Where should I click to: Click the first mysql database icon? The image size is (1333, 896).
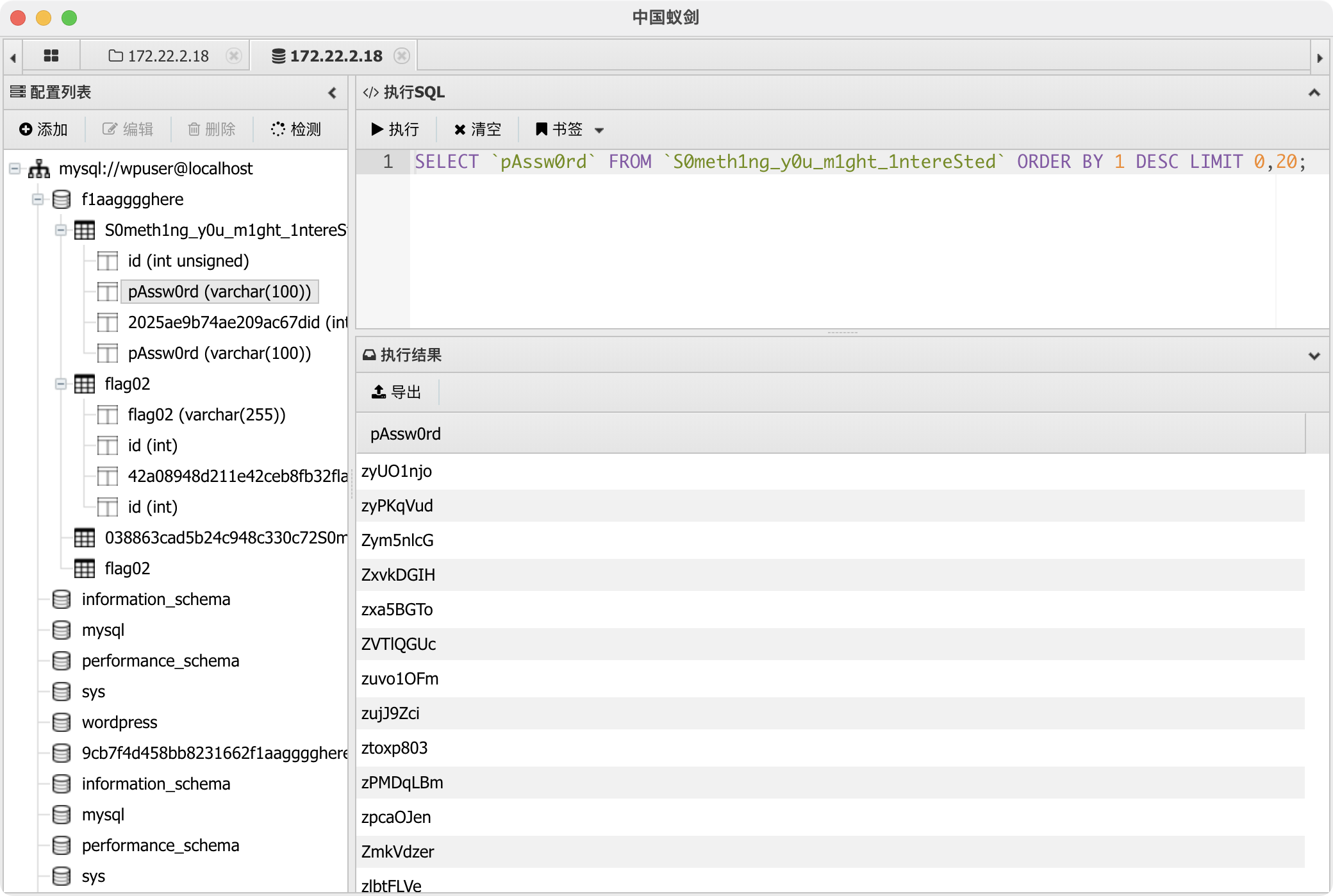pos(62,630)
